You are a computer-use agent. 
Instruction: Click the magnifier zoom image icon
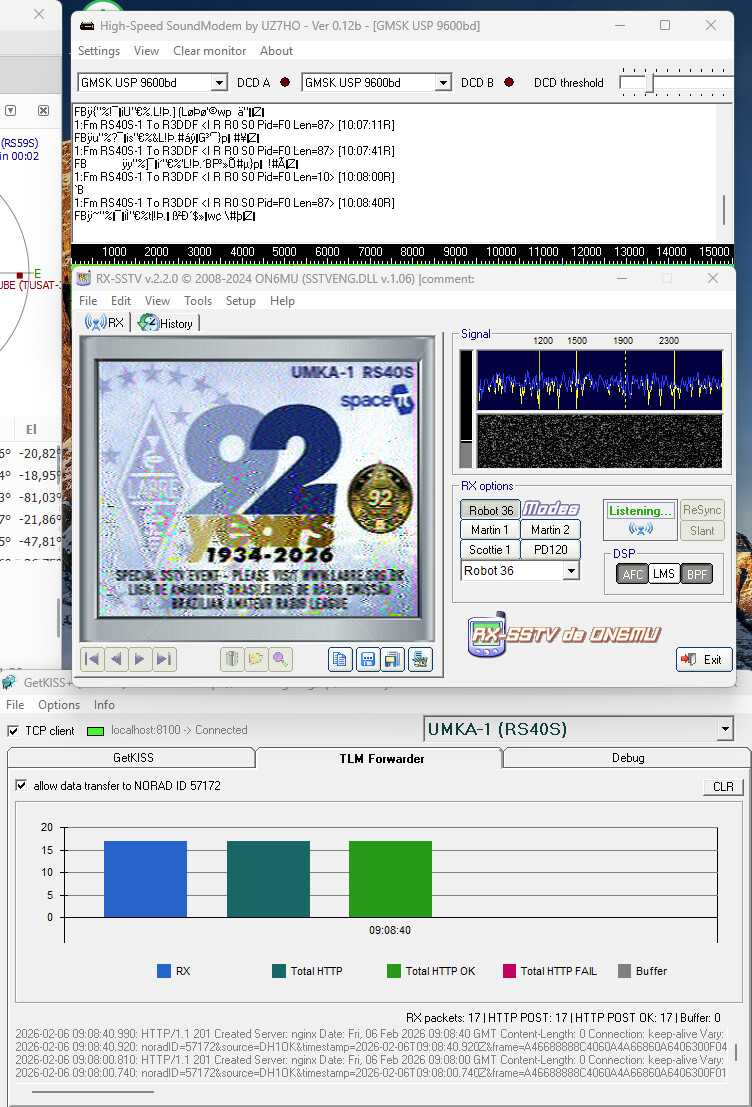(281, 658)
